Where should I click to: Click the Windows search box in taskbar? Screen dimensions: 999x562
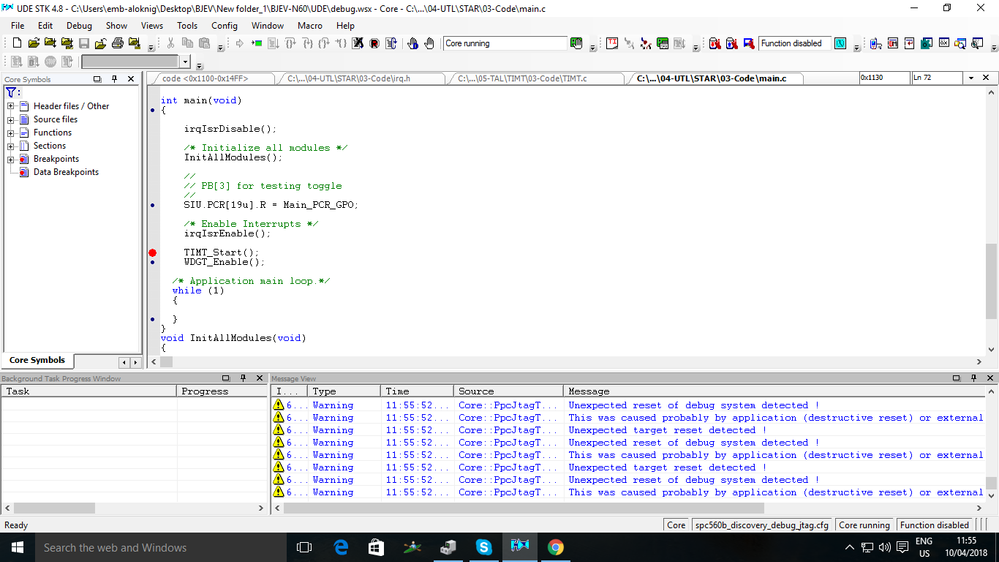pyautogui.click(x=159, y=547)
